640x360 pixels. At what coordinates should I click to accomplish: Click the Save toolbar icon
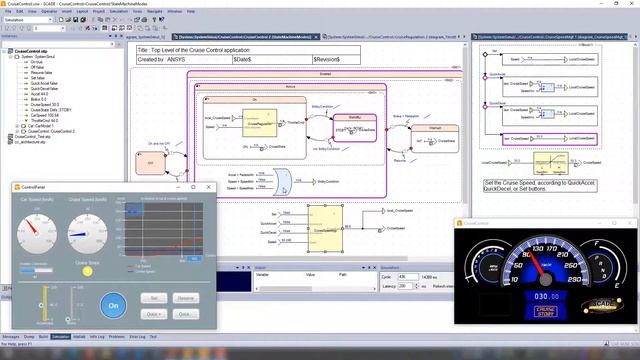point(76,20)
